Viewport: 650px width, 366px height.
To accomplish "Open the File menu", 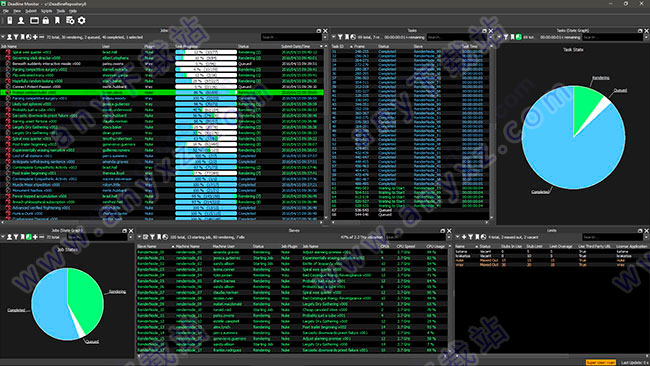I will pyautogui.click(x=6, y=11).
